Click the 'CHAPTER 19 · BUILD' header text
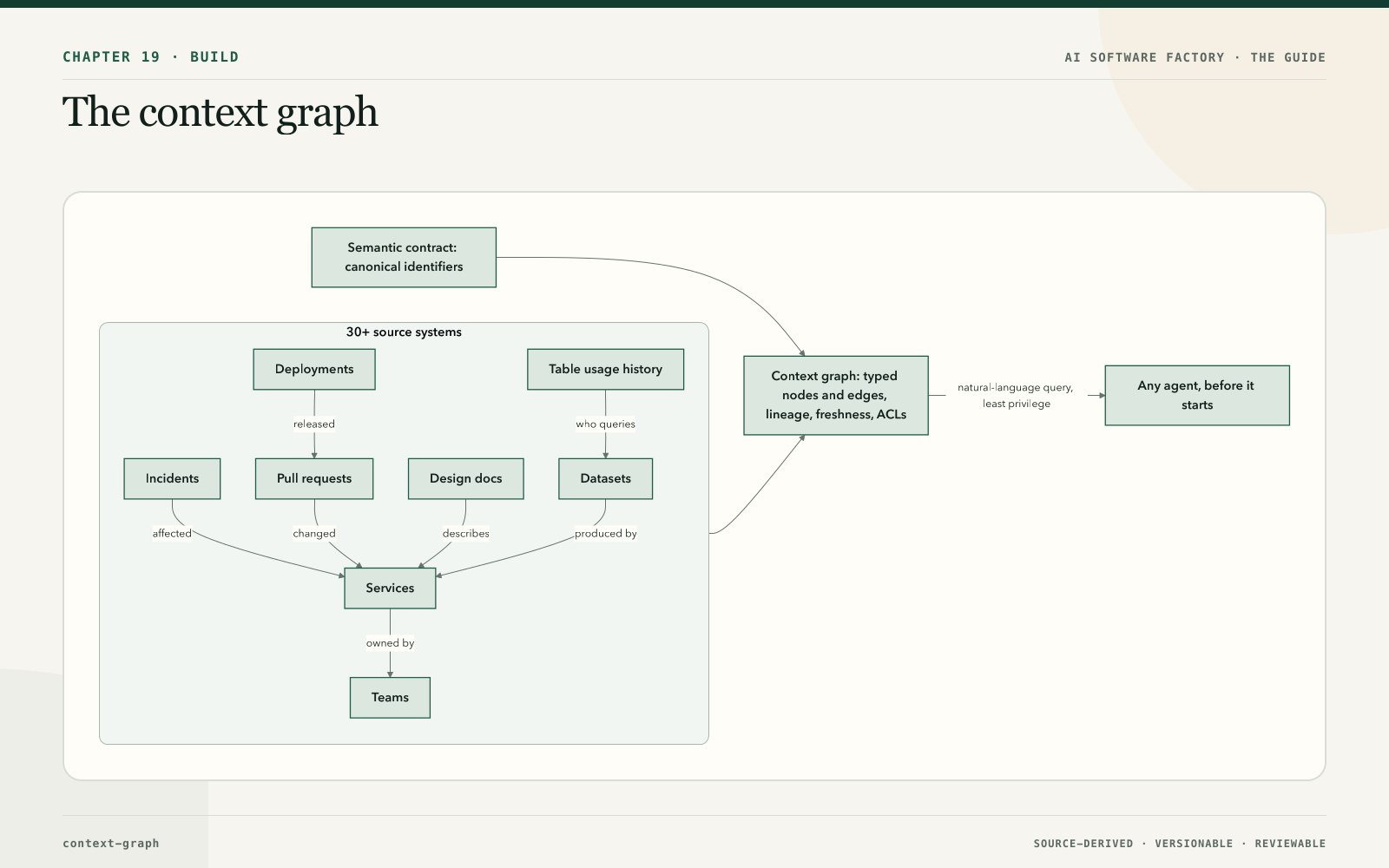The width and height of the screenshot is (1389, 868). coord(150,57)
